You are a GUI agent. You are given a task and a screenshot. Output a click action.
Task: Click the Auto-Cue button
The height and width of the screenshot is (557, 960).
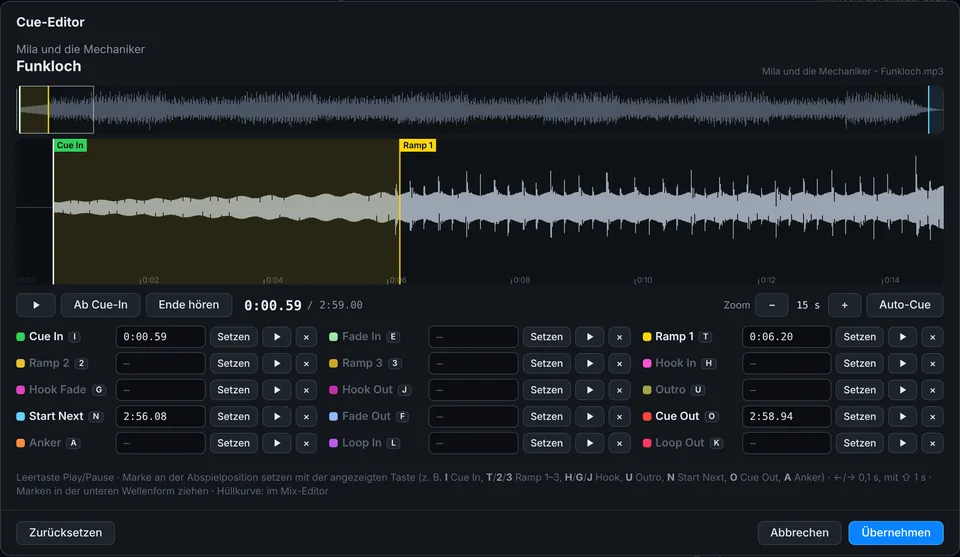pyautogui.click(x=904, y=305)
